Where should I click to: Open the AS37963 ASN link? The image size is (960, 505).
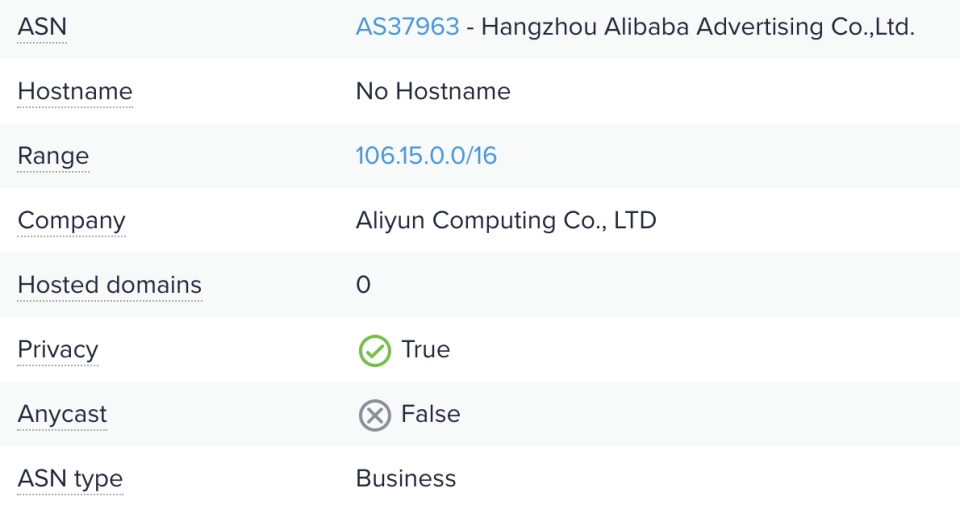tap(407, 27)
